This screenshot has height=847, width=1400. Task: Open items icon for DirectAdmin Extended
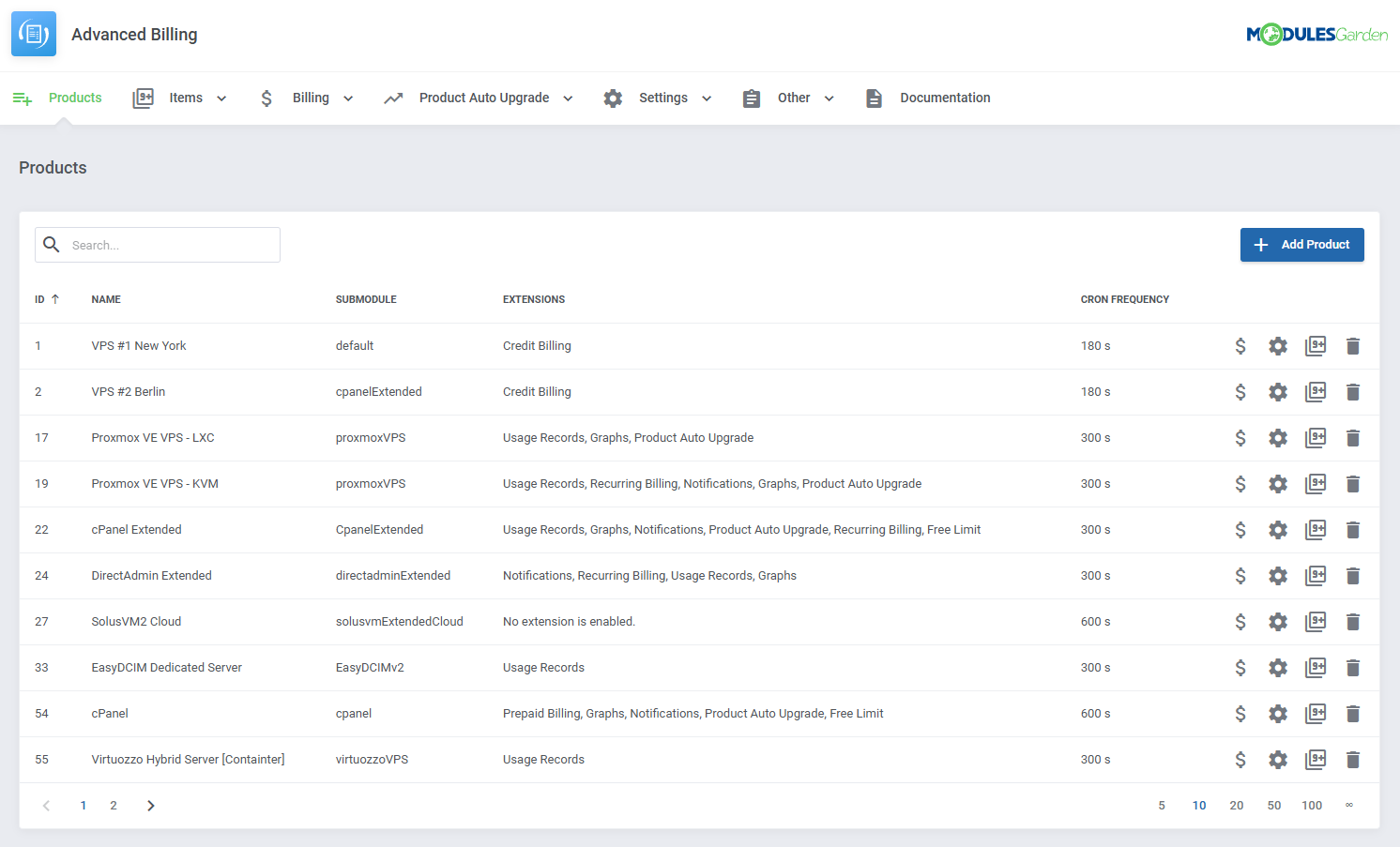[1316, 576]
